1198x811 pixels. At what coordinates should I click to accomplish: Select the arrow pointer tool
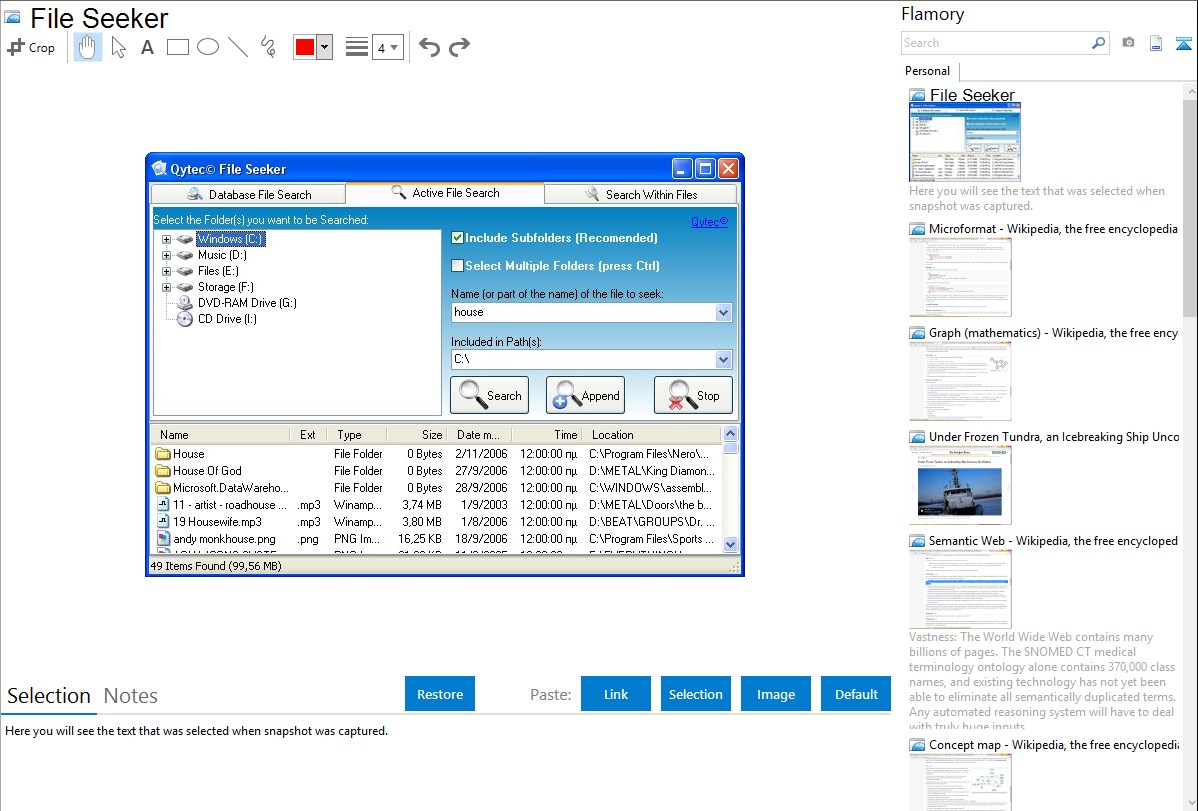[118, 47]
